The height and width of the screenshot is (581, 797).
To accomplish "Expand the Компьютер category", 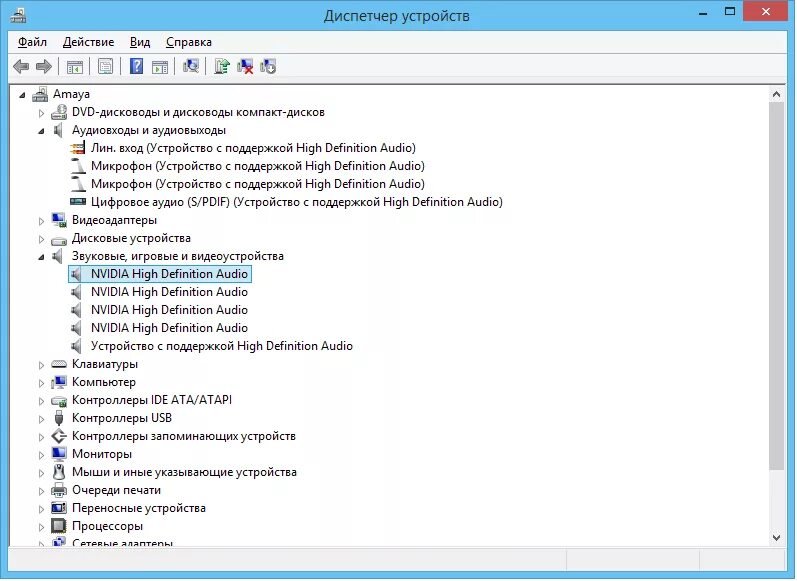I will point(42,383).
